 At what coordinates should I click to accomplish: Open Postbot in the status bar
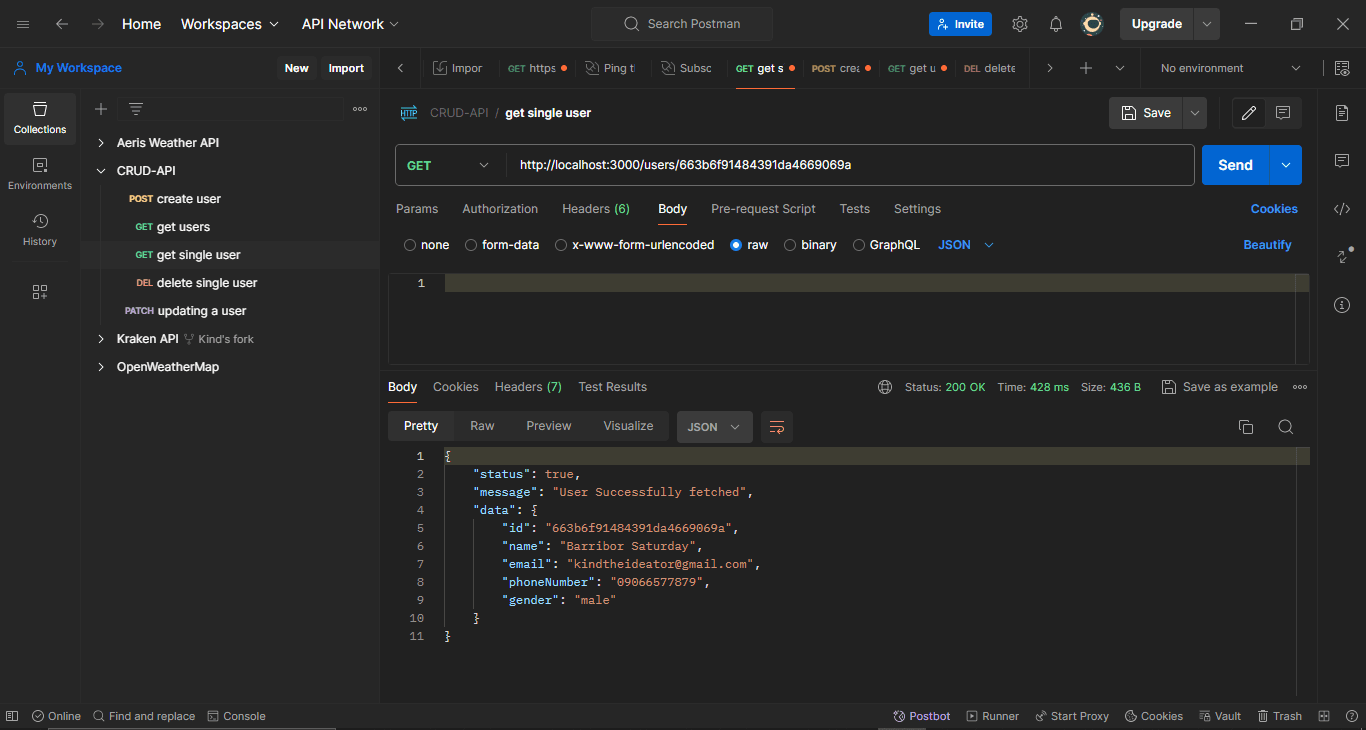click(921, 716)
